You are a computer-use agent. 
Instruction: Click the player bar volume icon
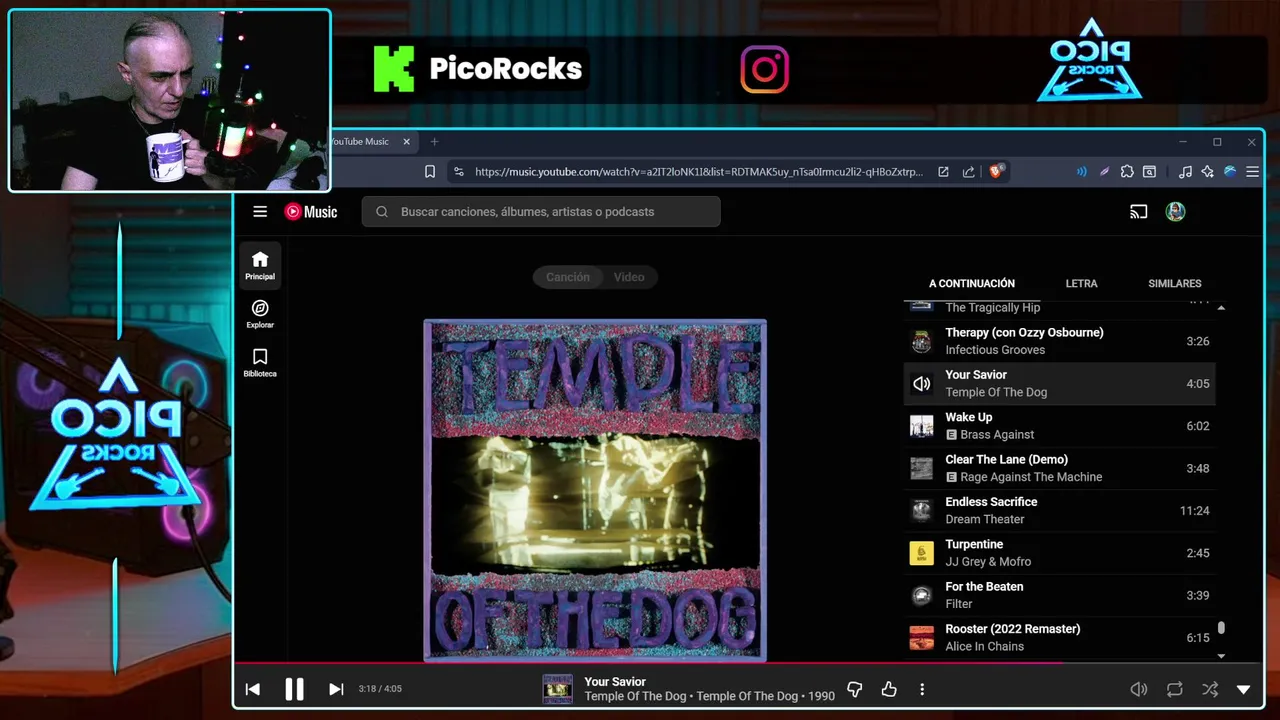(1138, 689)
